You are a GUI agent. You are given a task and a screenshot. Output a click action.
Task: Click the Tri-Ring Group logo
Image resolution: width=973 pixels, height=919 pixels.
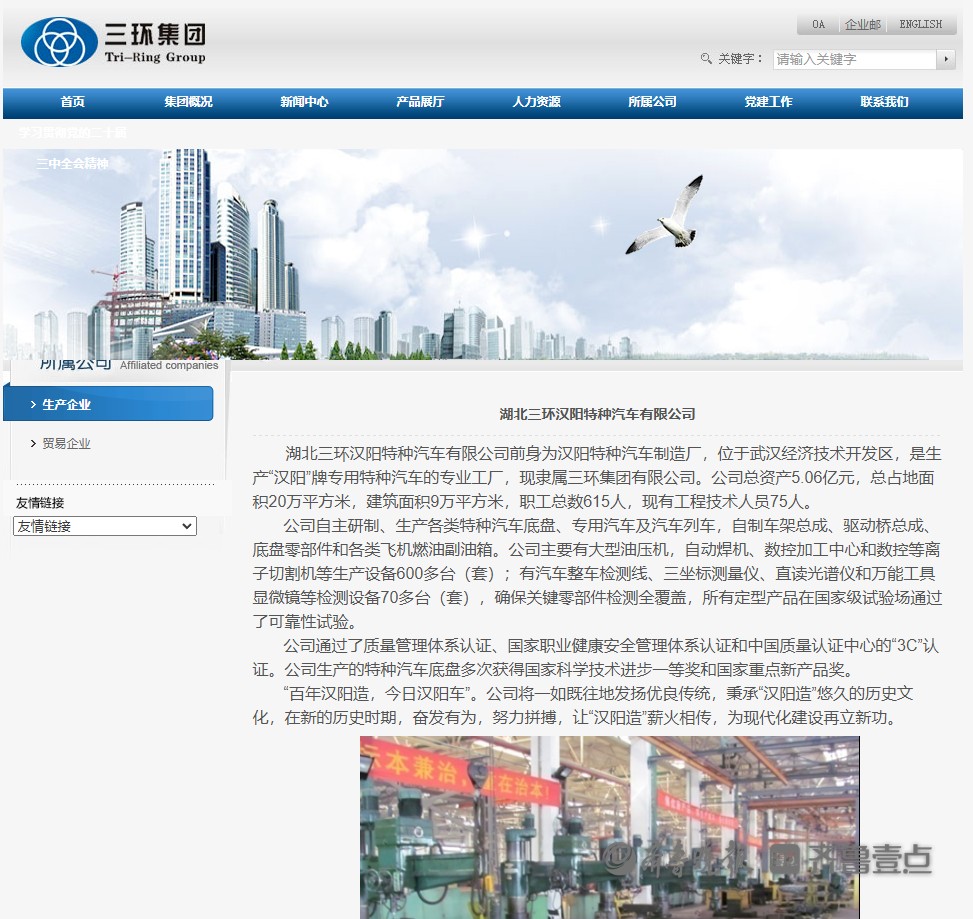114,41
